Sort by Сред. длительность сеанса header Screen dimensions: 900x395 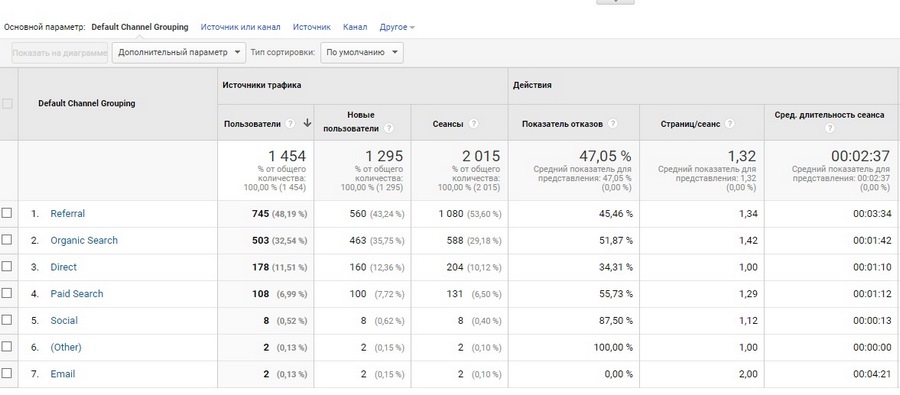[829, 115]
